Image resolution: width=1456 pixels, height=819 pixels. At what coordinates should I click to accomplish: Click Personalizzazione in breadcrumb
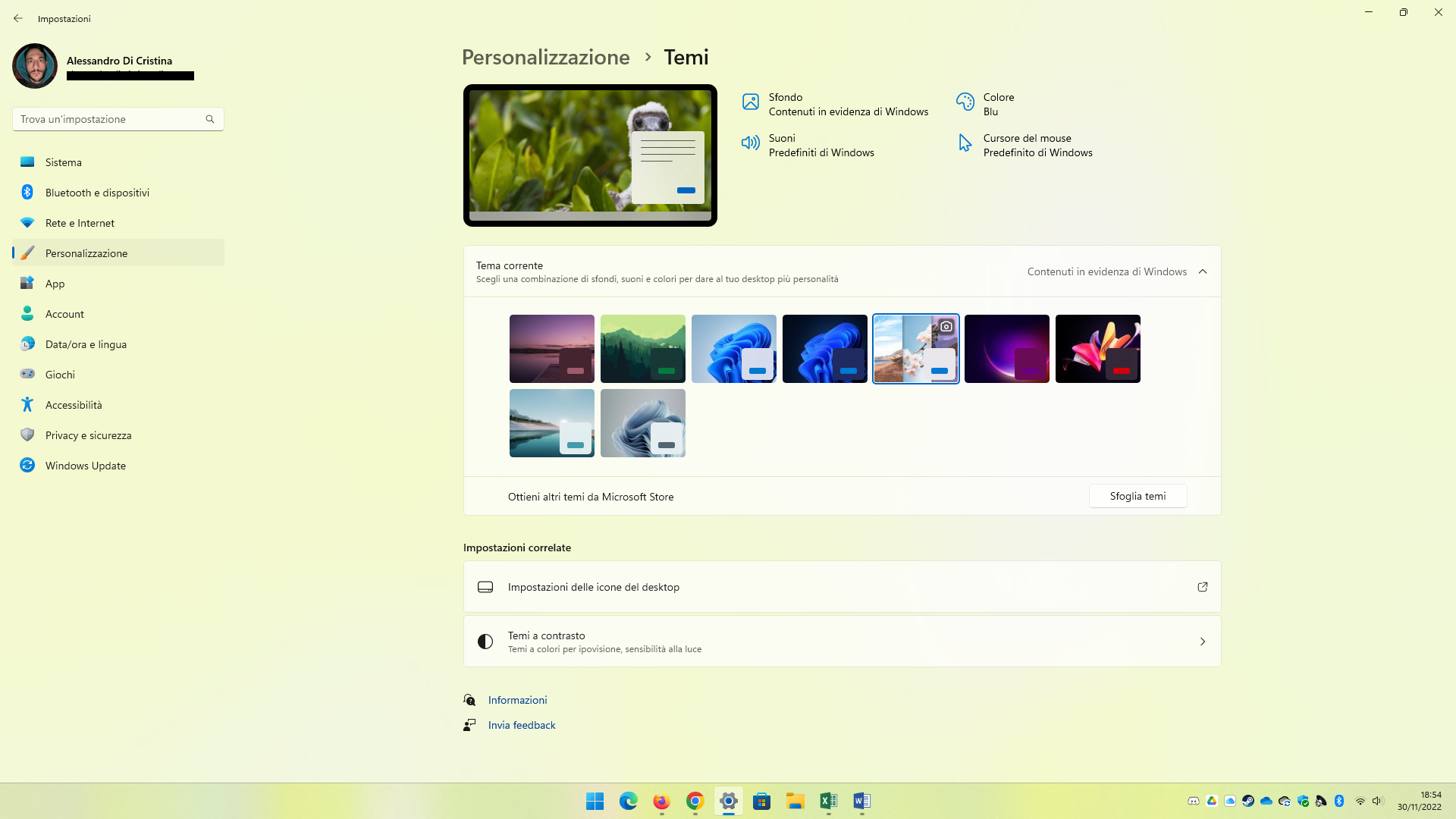(x=545, y=58)
